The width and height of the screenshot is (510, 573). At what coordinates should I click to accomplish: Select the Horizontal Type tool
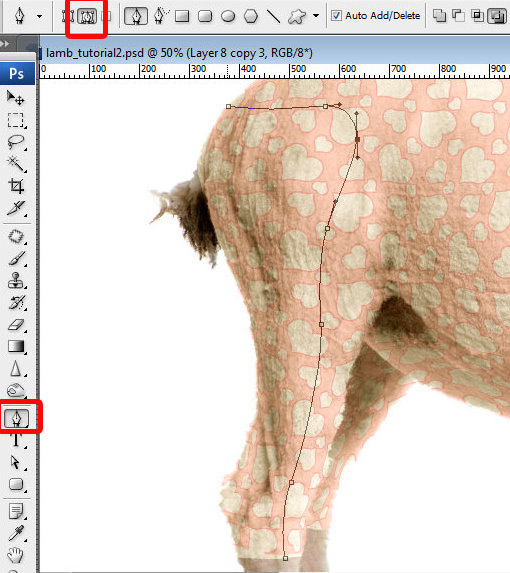tap(15, 440)
